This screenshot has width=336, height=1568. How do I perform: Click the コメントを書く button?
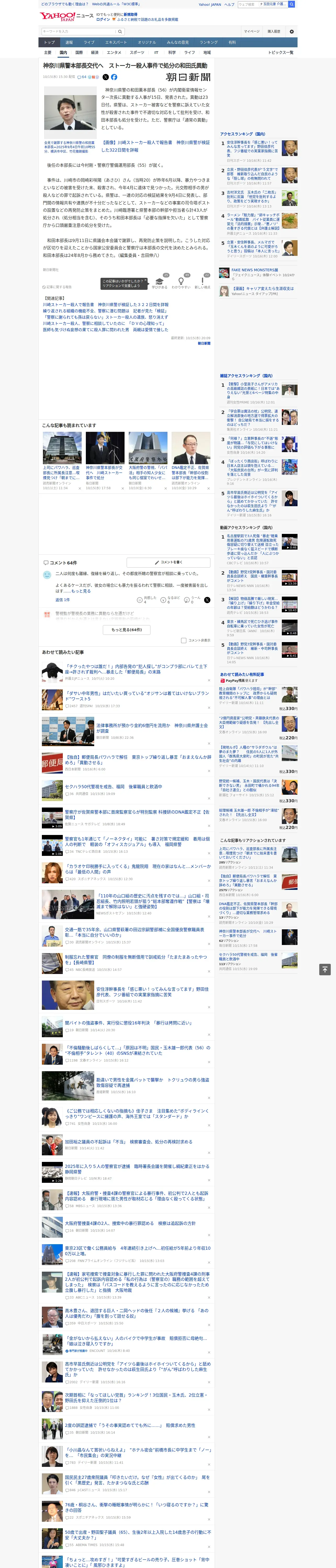tap(168, 562)
